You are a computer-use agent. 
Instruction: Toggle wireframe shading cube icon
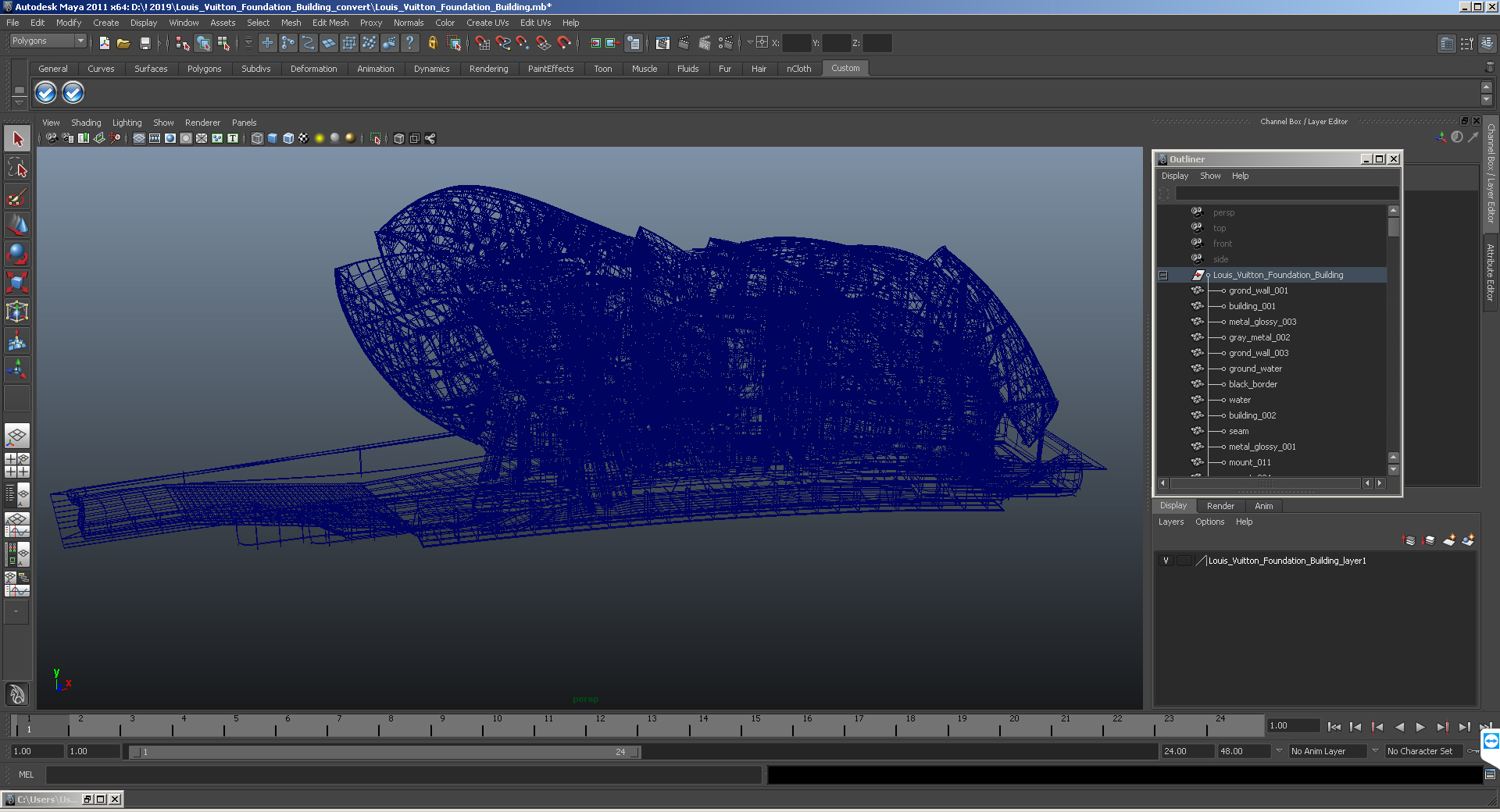257,138
